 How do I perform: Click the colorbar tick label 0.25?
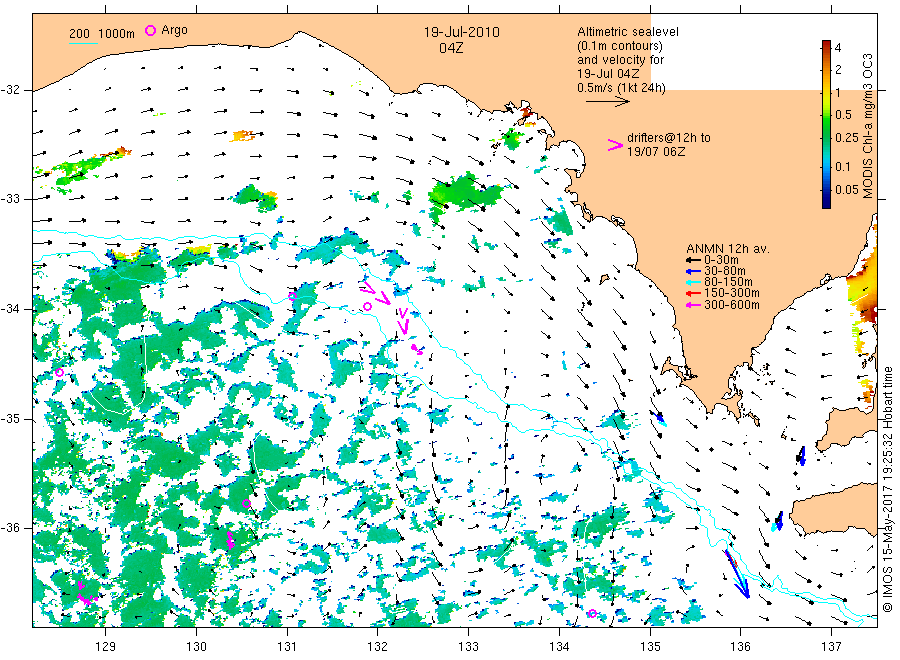pyautogui.click(x=847, y=138)
